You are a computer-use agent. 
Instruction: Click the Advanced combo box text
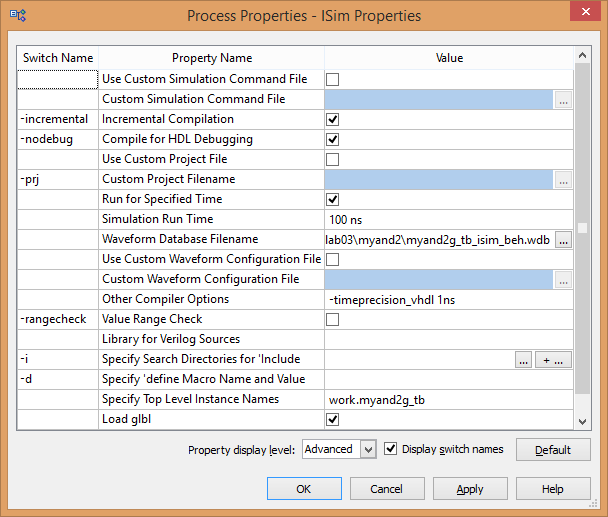(x=328, y=449)
